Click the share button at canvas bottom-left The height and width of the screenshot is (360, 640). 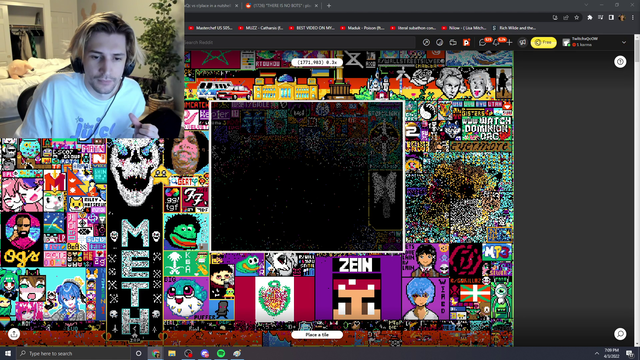click(13, 334)
